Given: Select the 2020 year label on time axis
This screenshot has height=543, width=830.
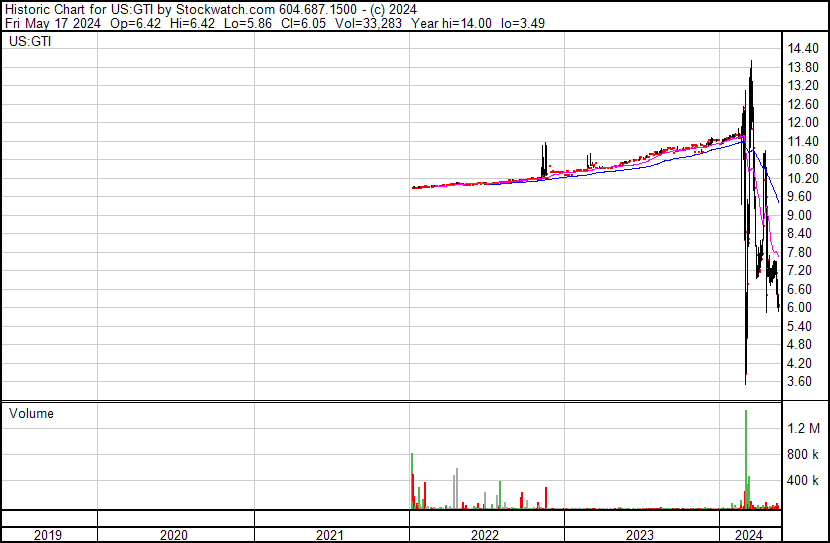Looking at the screenshot, I should tap(174, 535).
